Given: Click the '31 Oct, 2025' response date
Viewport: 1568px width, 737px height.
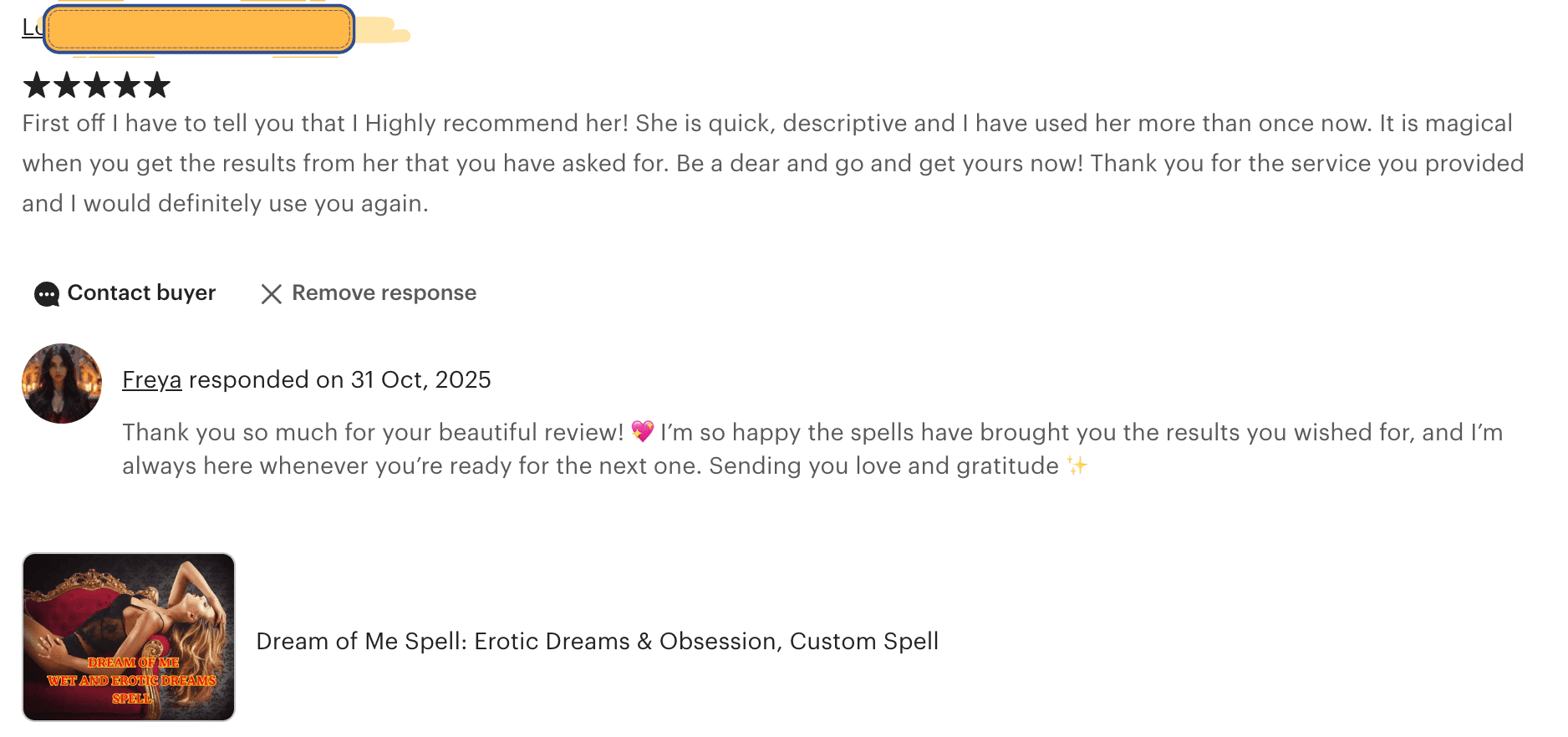Looking at the screenshot, I should [x=420, y=380].
